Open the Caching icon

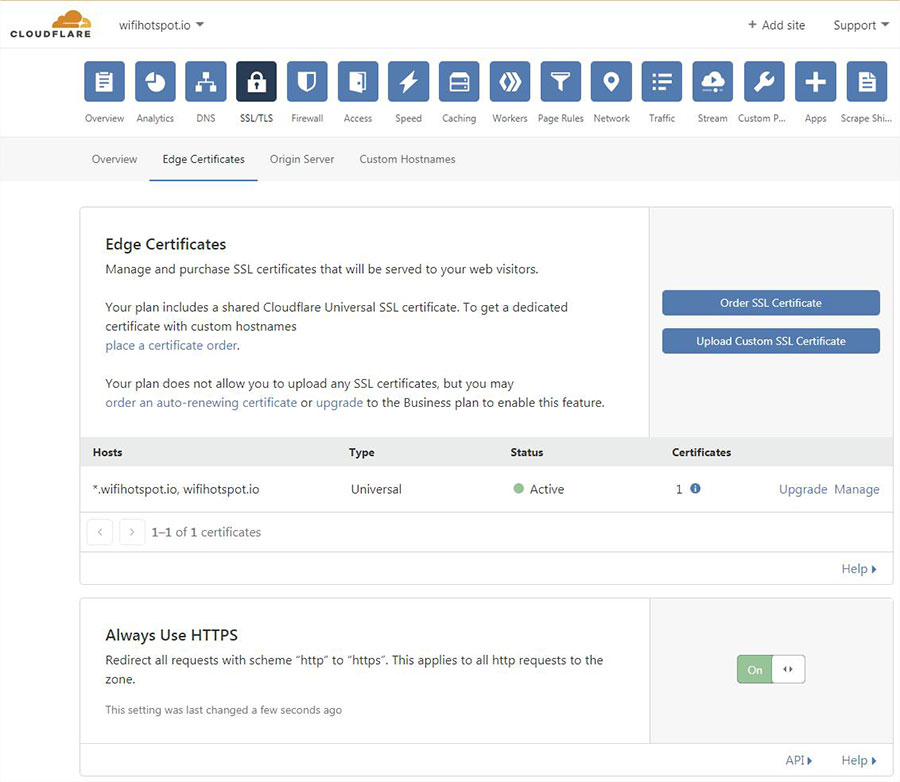pyautogui.click(x=459, y=82)
